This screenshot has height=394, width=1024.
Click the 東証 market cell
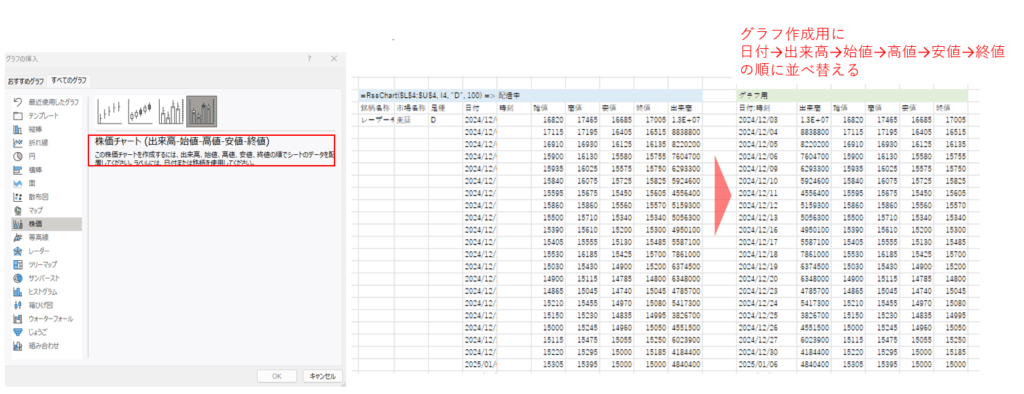click(x=411, y=120)
